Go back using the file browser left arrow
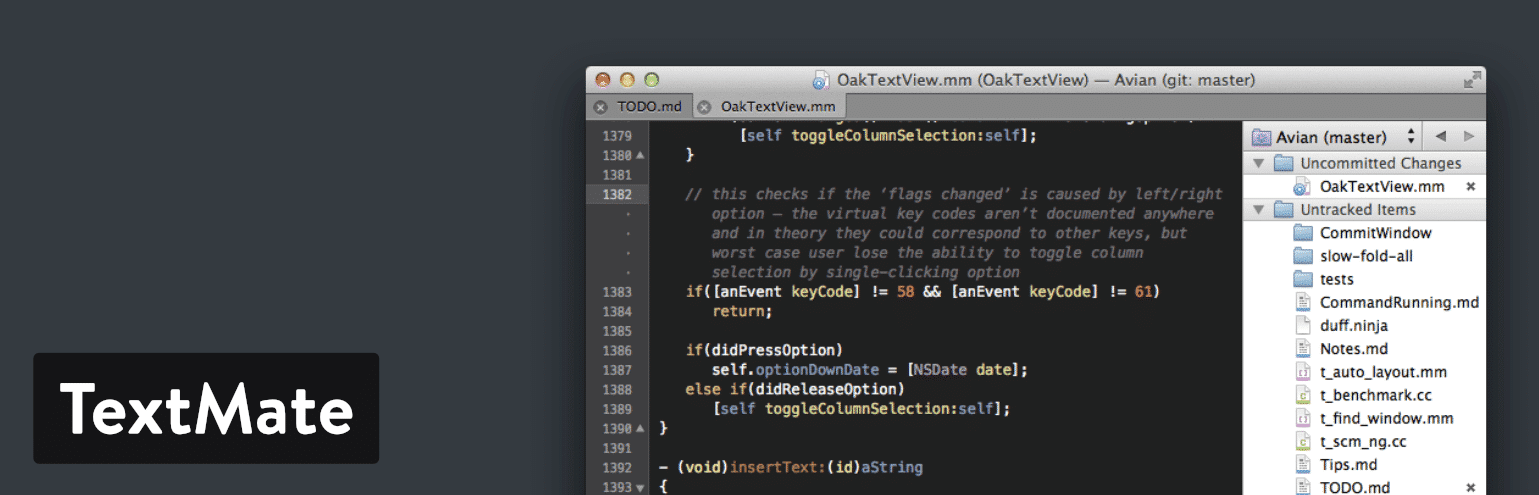Screen dimensions: 1539x495 point(1440,136)
